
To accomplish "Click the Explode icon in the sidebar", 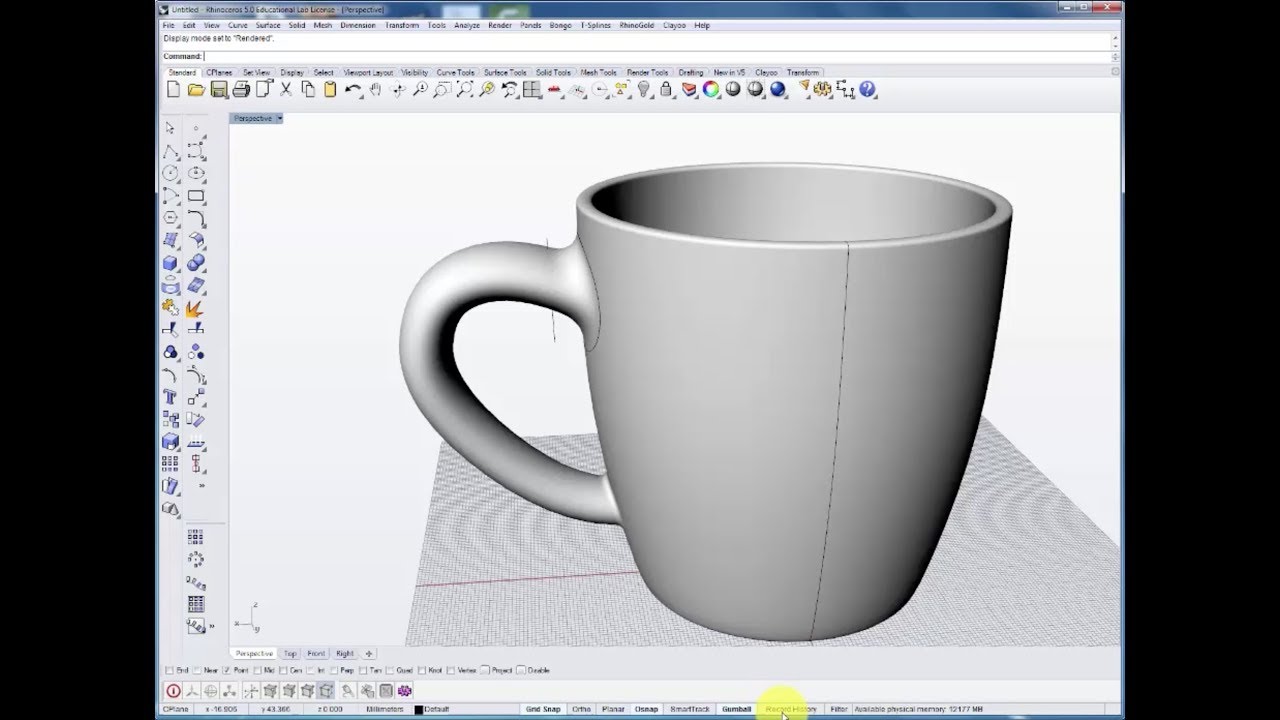I will (x=196, y=308).
